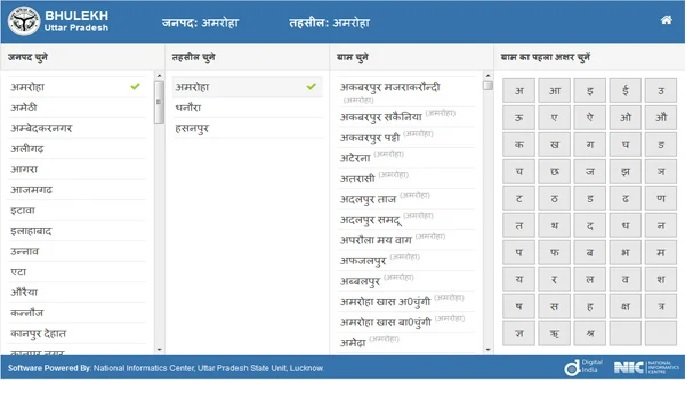
Task: Click the district list scrollbar thumb
Action: pos(159,102)
